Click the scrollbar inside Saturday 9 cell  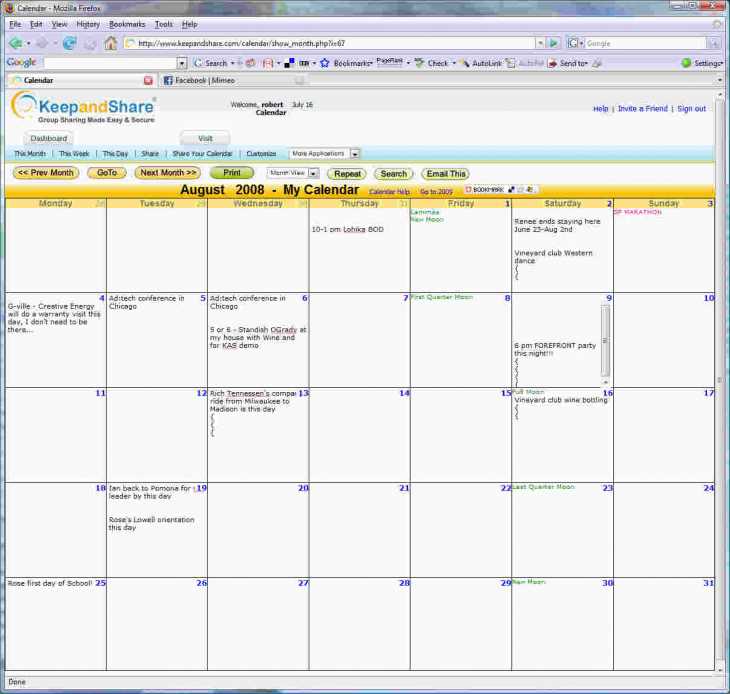[x=604, y=345]
